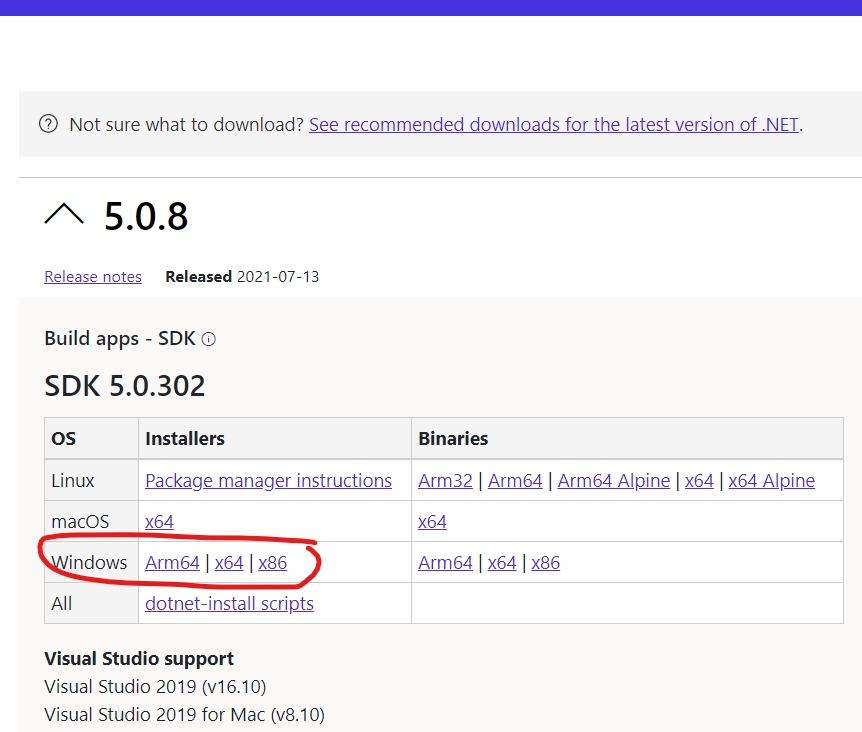The height and width of the screenshot is (732, 862).
Task: Download Linux Arm64 Alpine binaries
Action: [614, 481]
